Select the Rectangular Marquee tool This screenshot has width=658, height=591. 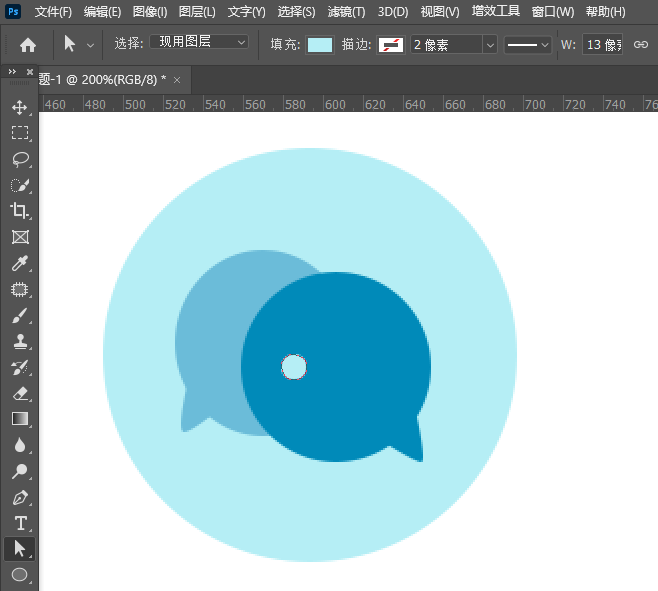click(19, 133)
